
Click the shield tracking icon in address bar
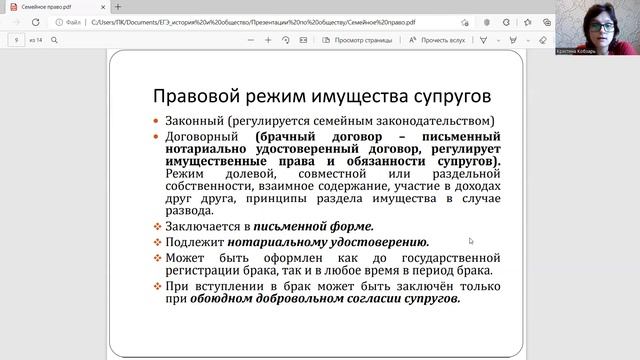point(487,22)
